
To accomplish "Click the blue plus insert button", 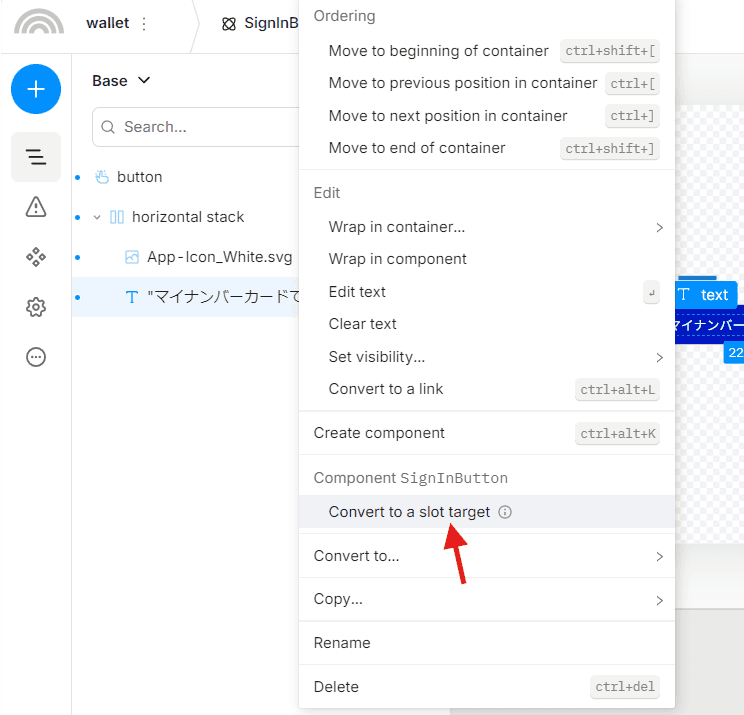I will pyautogui.click(x=36, y=89).
